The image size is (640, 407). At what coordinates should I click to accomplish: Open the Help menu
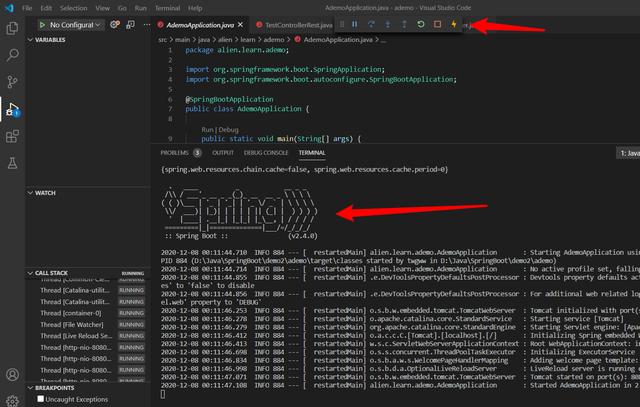click(x=195, y=8)
